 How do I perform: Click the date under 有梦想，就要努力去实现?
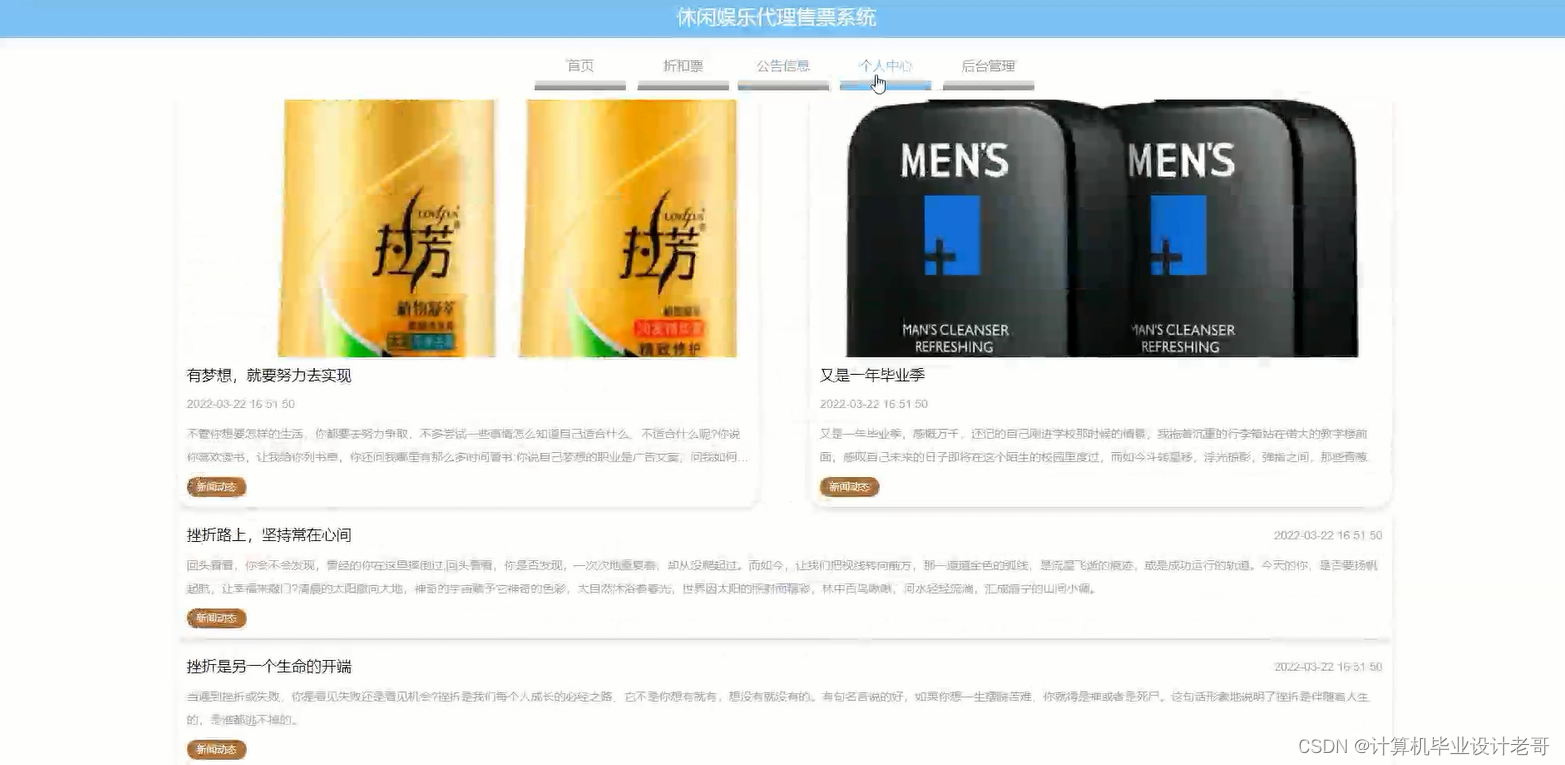coord(241,404)
